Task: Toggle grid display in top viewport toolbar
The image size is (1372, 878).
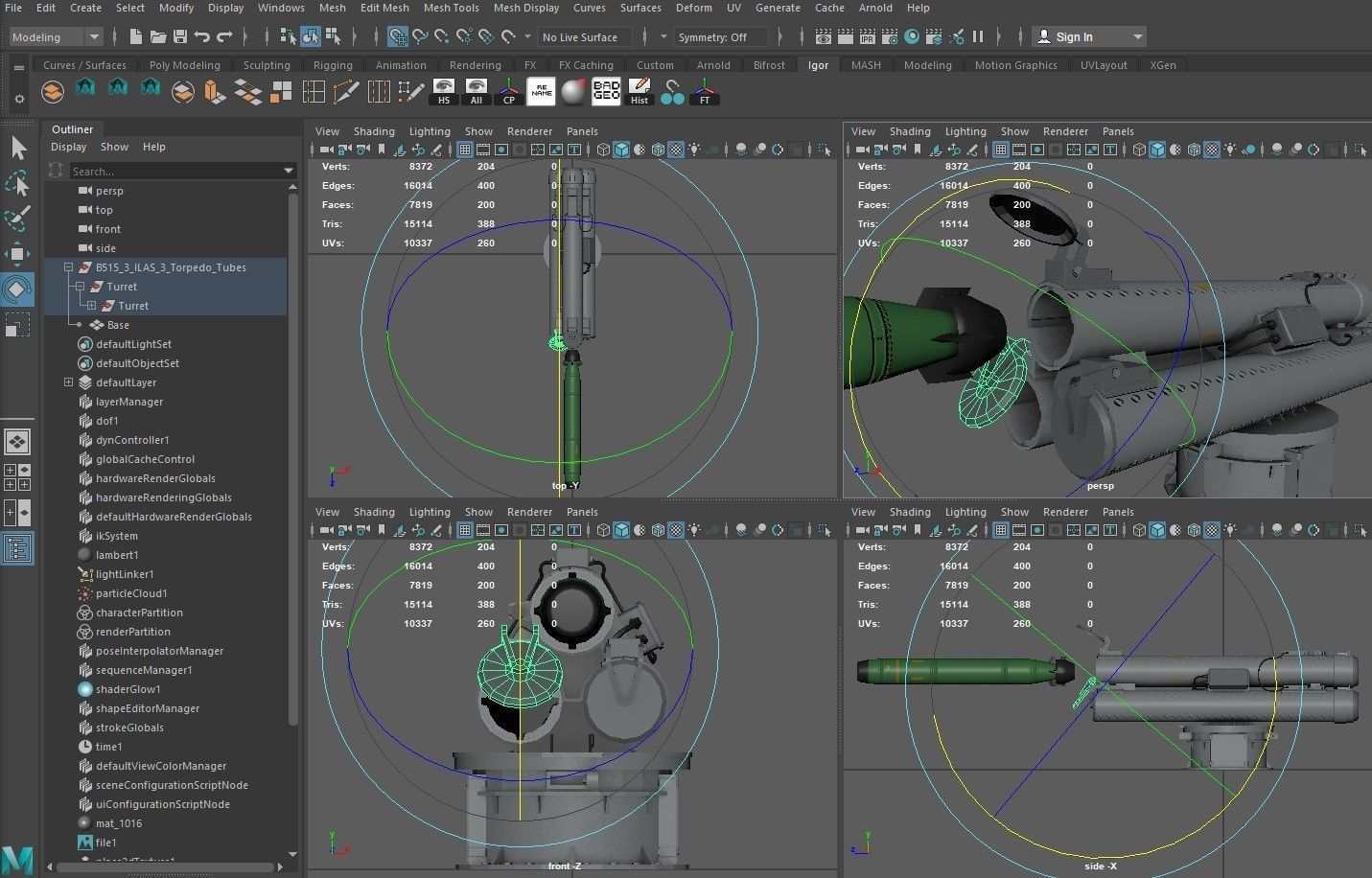Action: click(x=465, y=150)
